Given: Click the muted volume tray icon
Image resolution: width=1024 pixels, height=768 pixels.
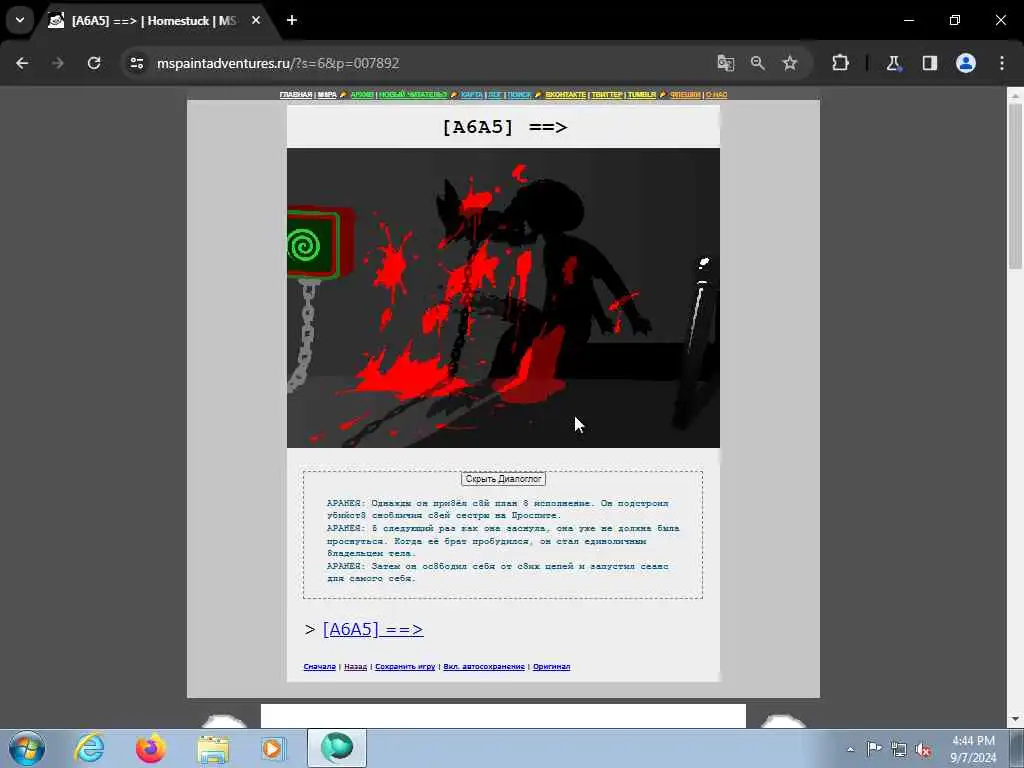Looking at the screenshot, I should click(x=923, y=749).
